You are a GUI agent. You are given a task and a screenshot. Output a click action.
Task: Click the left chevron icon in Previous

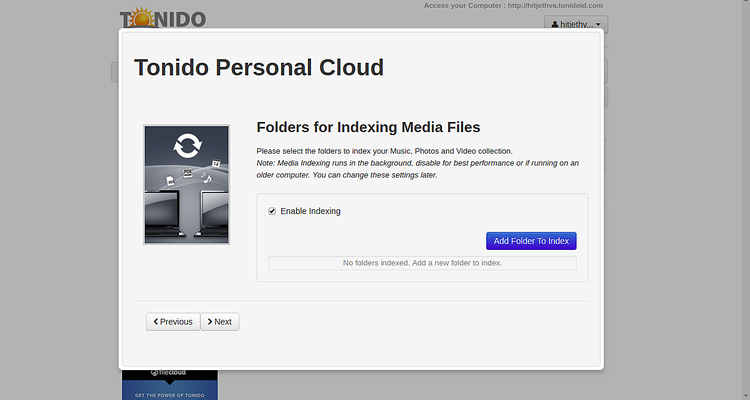pyautogui.click(x=155, y=321)
